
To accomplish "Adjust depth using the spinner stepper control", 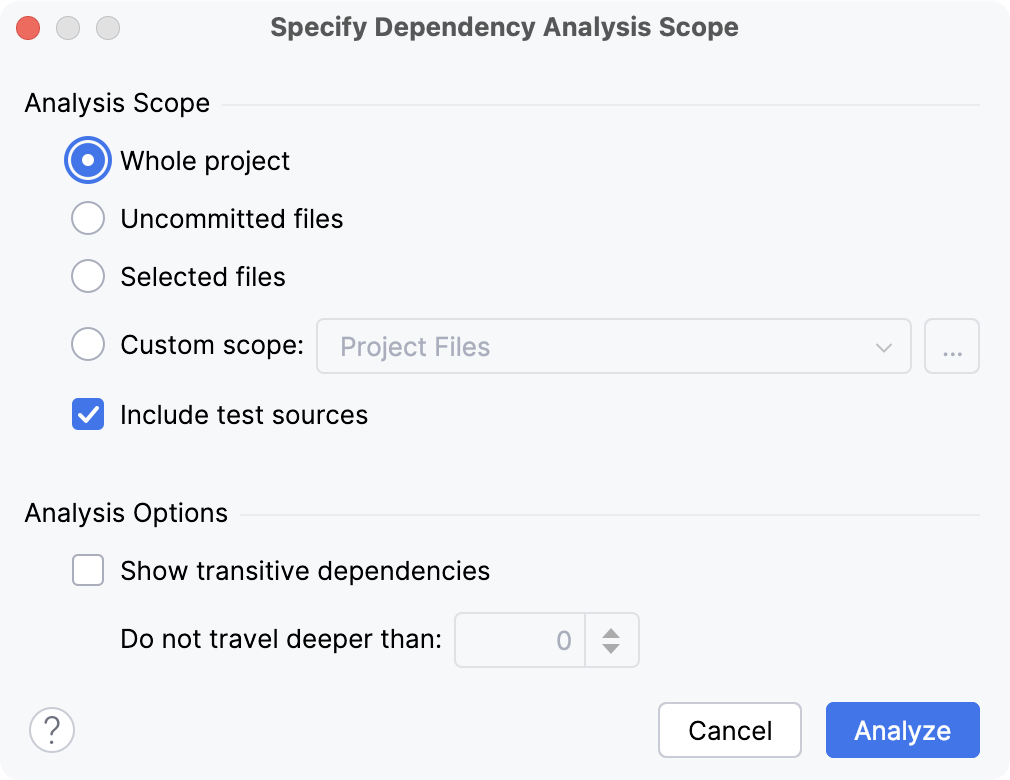I will pos(610,639).
